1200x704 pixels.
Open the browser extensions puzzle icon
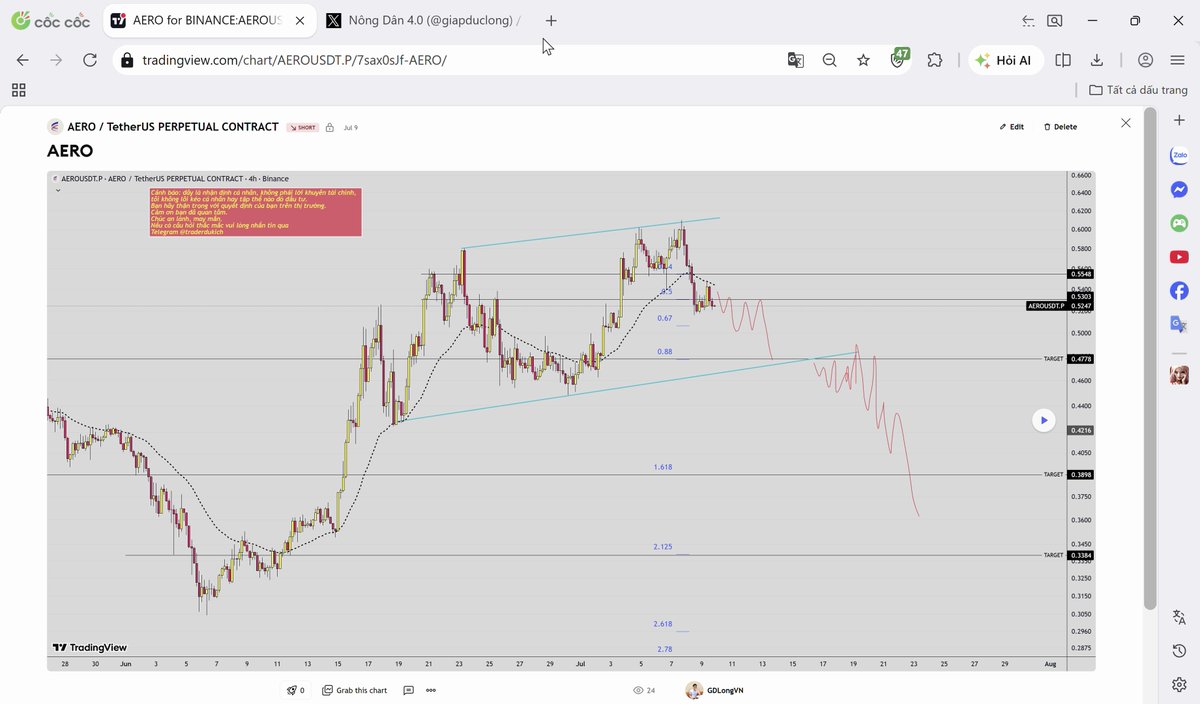[x=935, y=60]
